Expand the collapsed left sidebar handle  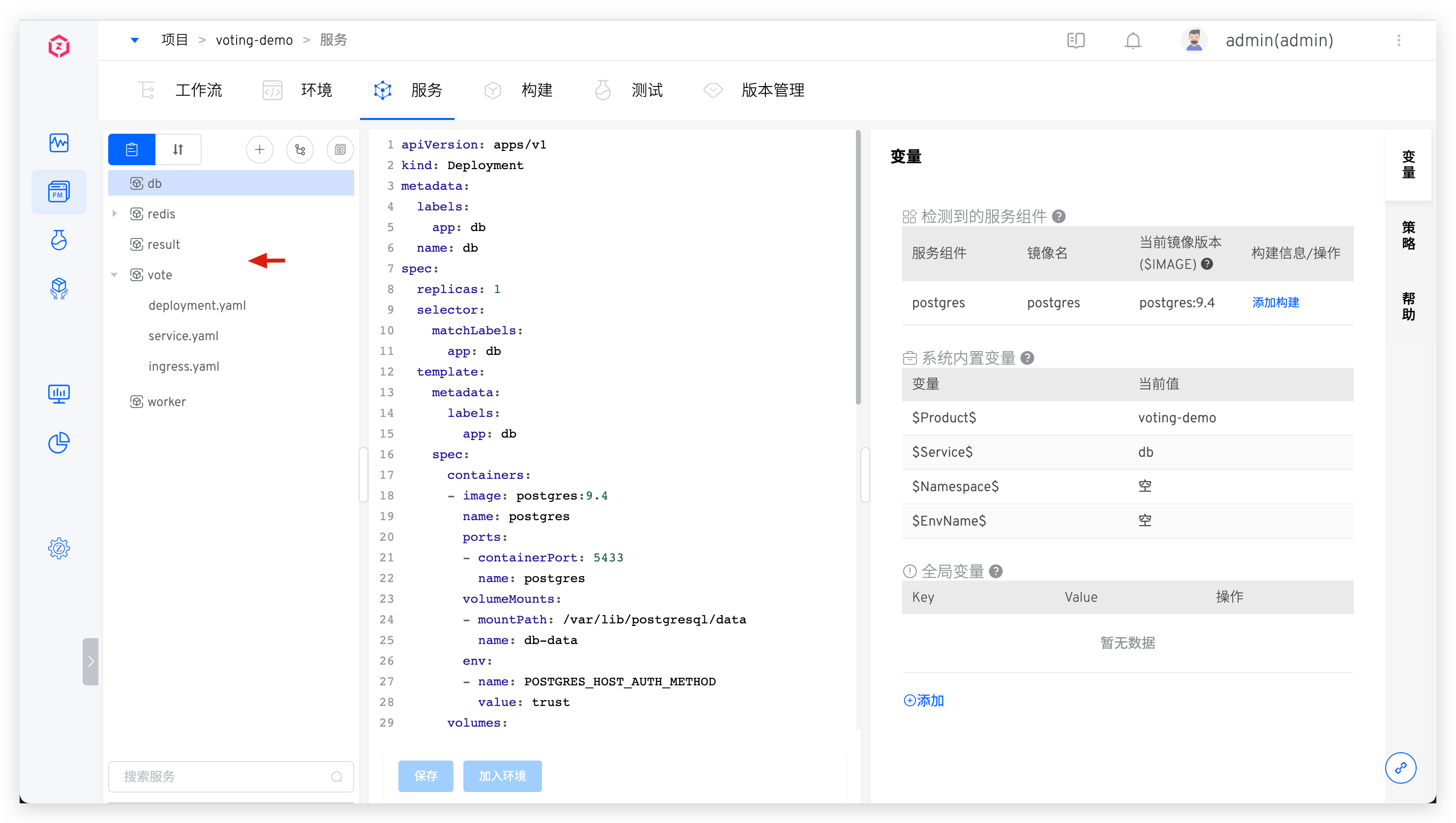point(91,661)
